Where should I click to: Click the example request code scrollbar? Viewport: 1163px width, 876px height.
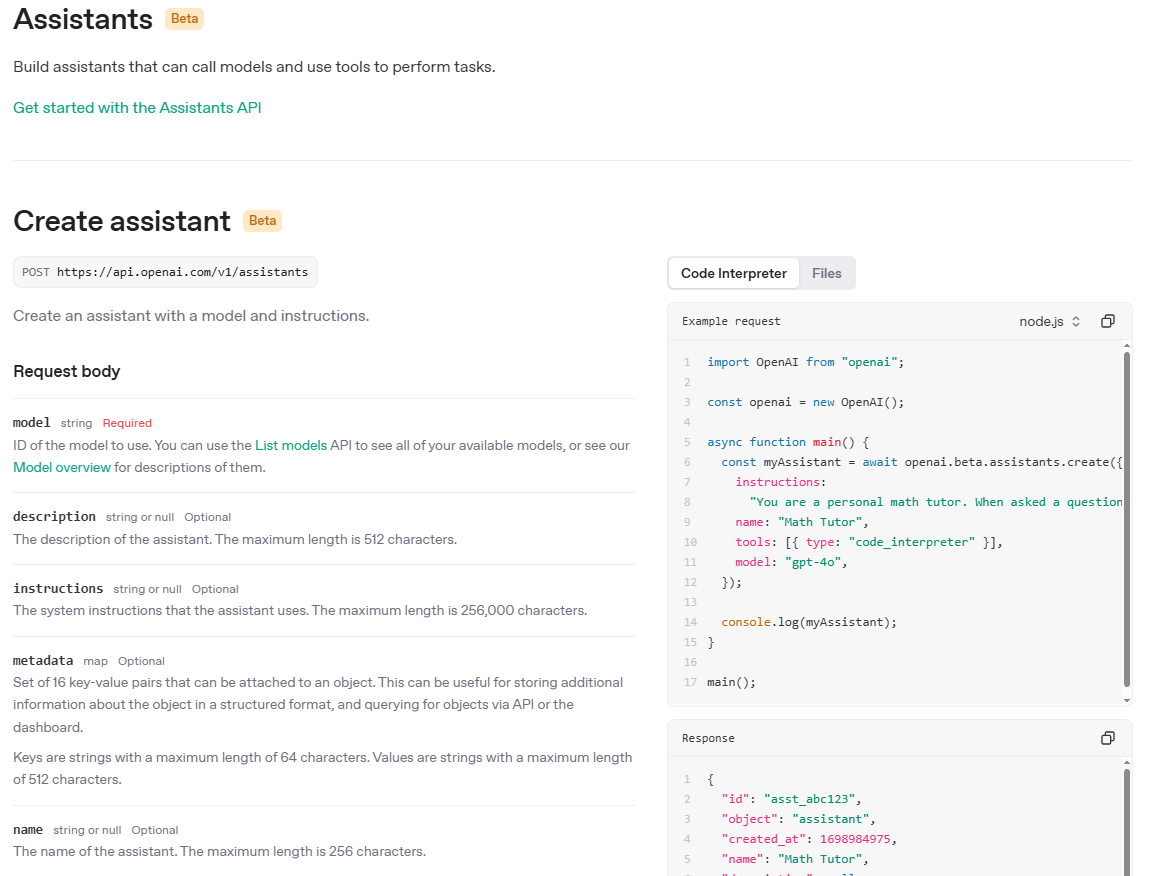[1127, 518]
